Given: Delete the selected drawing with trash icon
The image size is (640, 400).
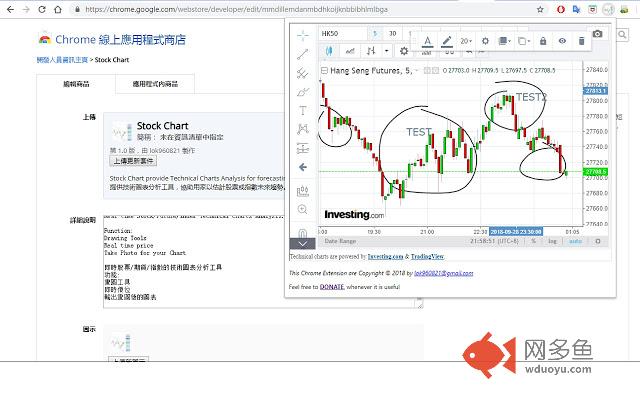Looking at the screenshot, I should [581, 41].
